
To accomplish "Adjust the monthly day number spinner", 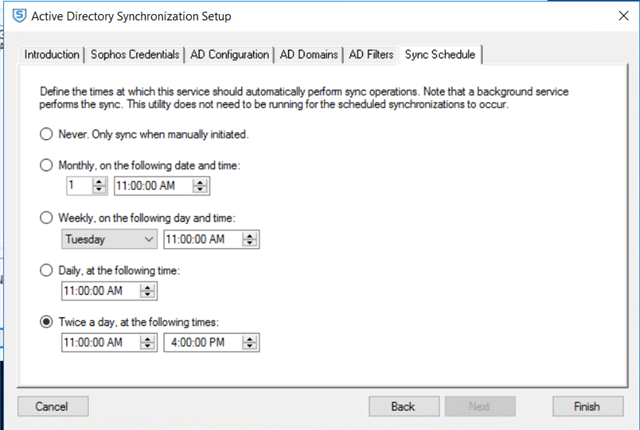I will coord(99,186).
